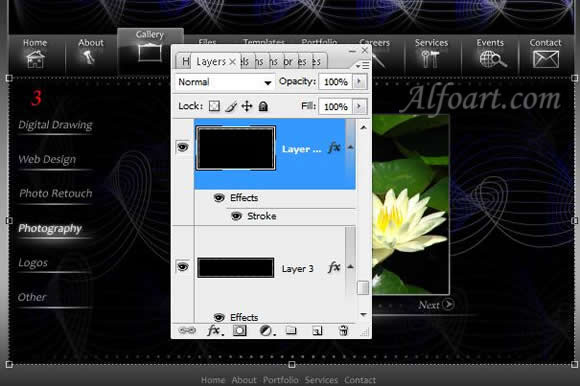Click the water lily photo
The image size is (580, 386).
point(411,204)
